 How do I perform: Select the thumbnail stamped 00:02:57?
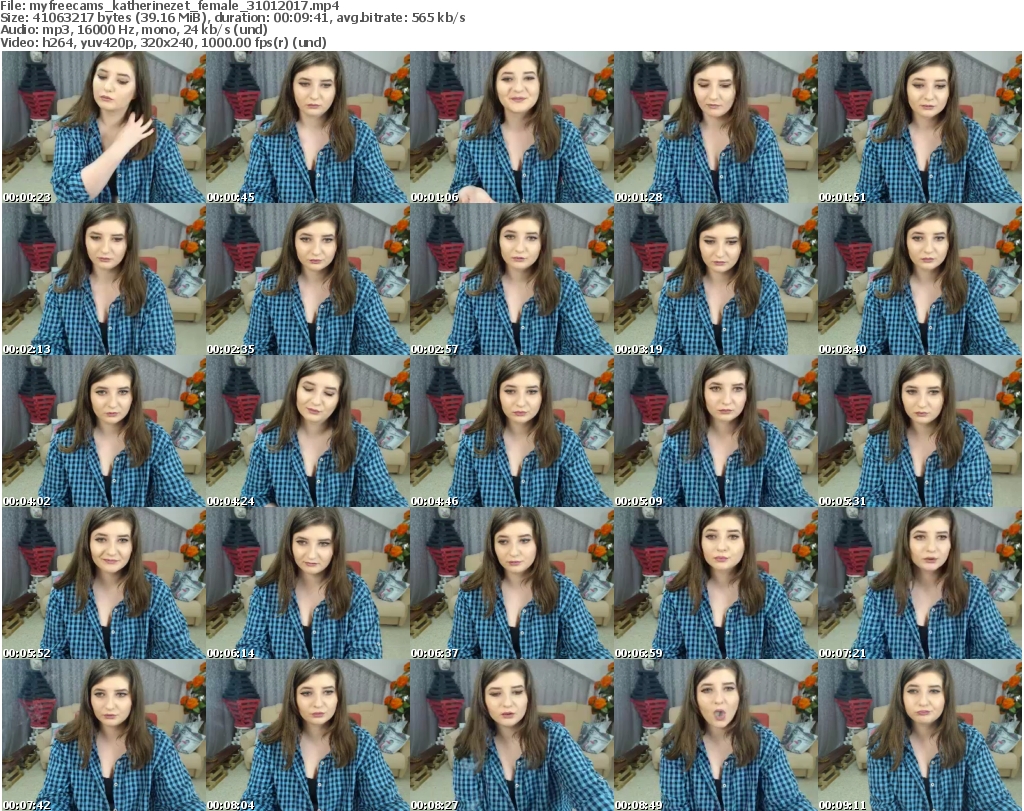pos(512,279)
